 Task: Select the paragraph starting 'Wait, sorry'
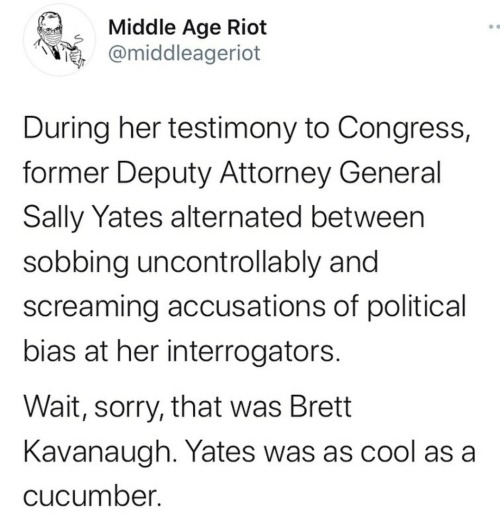[x=249, y=451]
